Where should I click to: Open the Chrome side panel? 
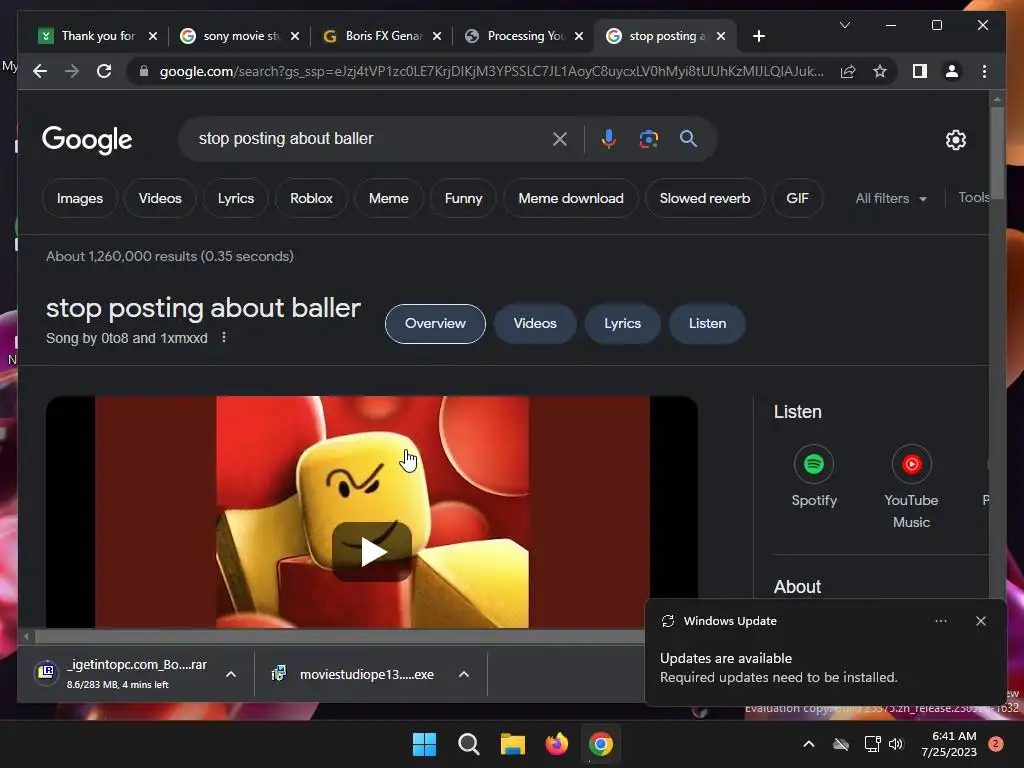[920, 71]
